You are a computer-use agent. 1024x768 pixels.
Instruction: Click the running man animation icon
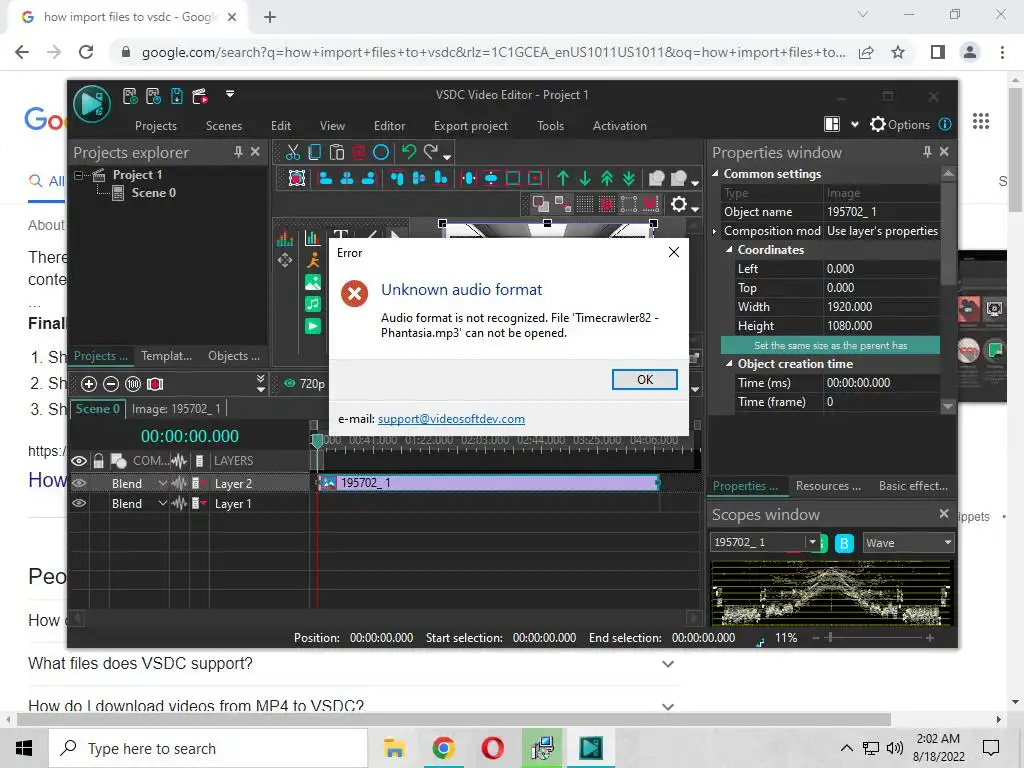click(x=313, y=260)
